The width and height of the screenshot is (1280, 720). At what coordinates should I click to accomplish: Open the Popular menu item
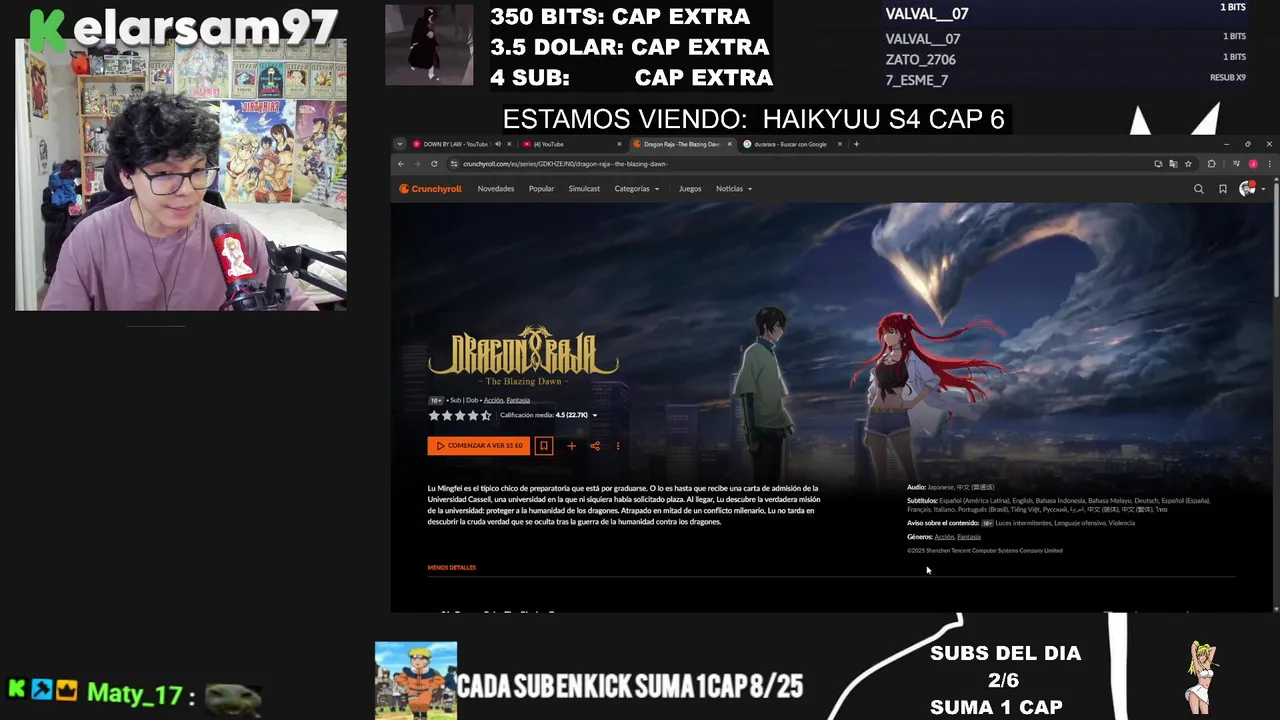pyautogui.click(x=541, y=189)
